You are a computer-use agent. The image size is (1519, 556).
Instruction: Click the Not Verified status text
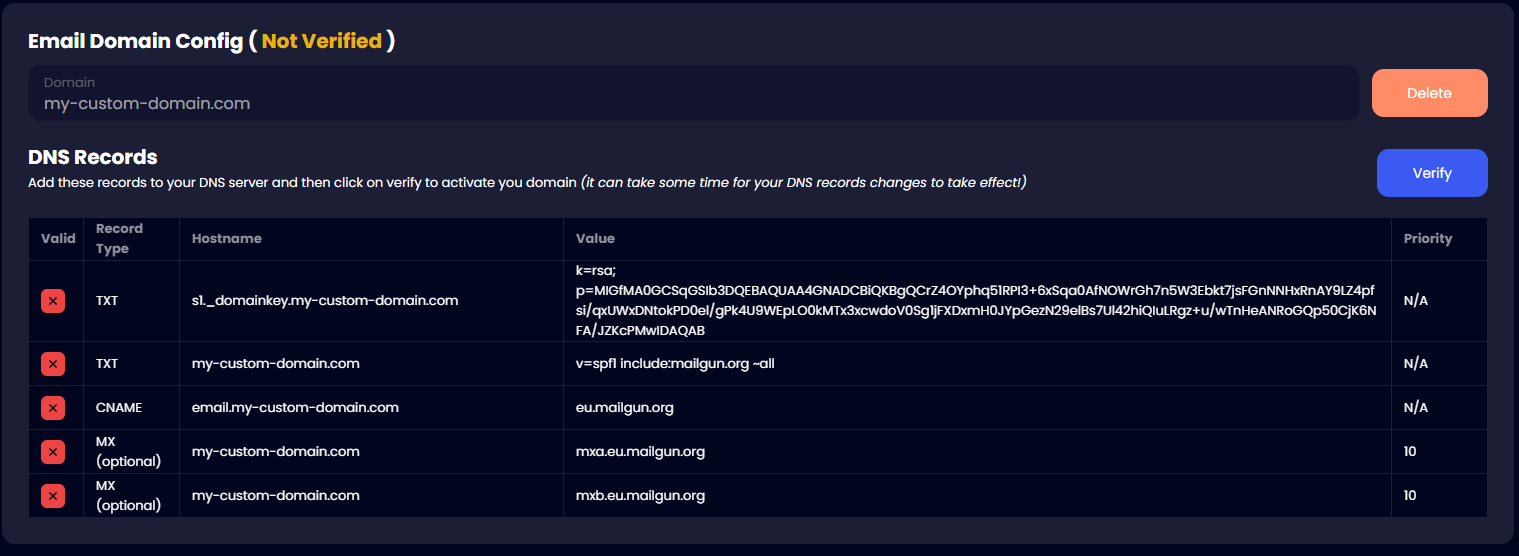pos(321,41)
